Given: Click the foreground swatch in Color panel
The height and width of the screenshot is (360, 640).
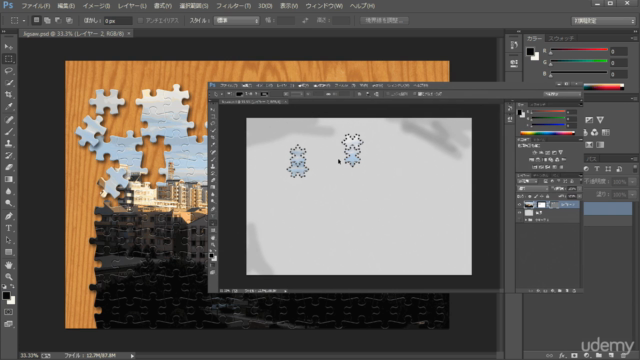Looking at the screenshot, I should click(x=530, y=51).
